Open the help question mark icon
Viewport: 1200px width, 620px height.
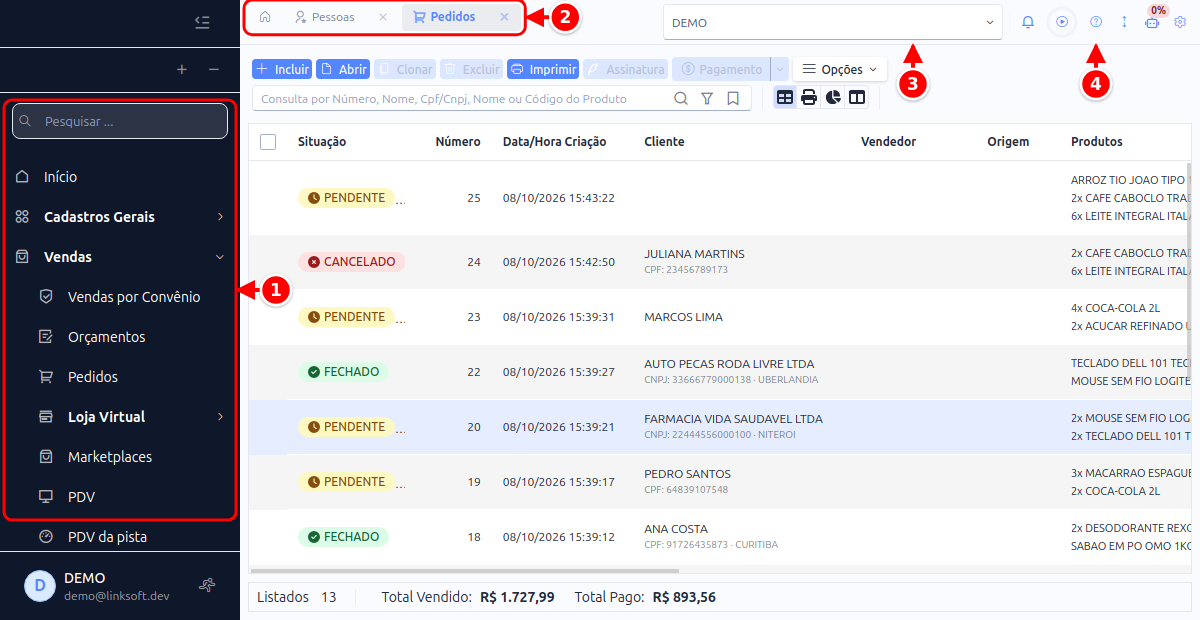point(1096,21)
